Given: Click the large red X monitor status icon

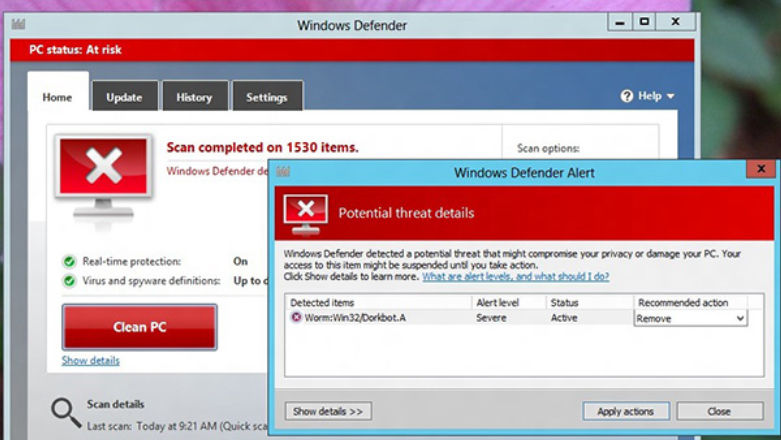Looking at the screenshot, I should (x=103, y=178).
